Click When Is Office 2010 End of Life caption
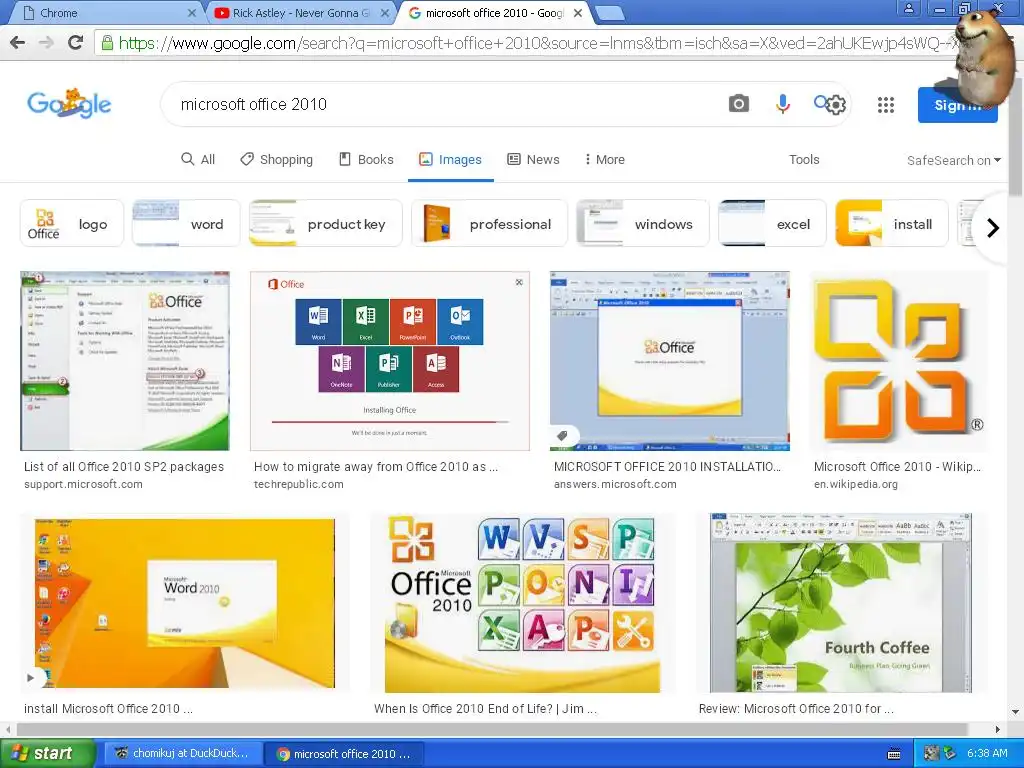The image size is (1024, 768). [485, 708]
